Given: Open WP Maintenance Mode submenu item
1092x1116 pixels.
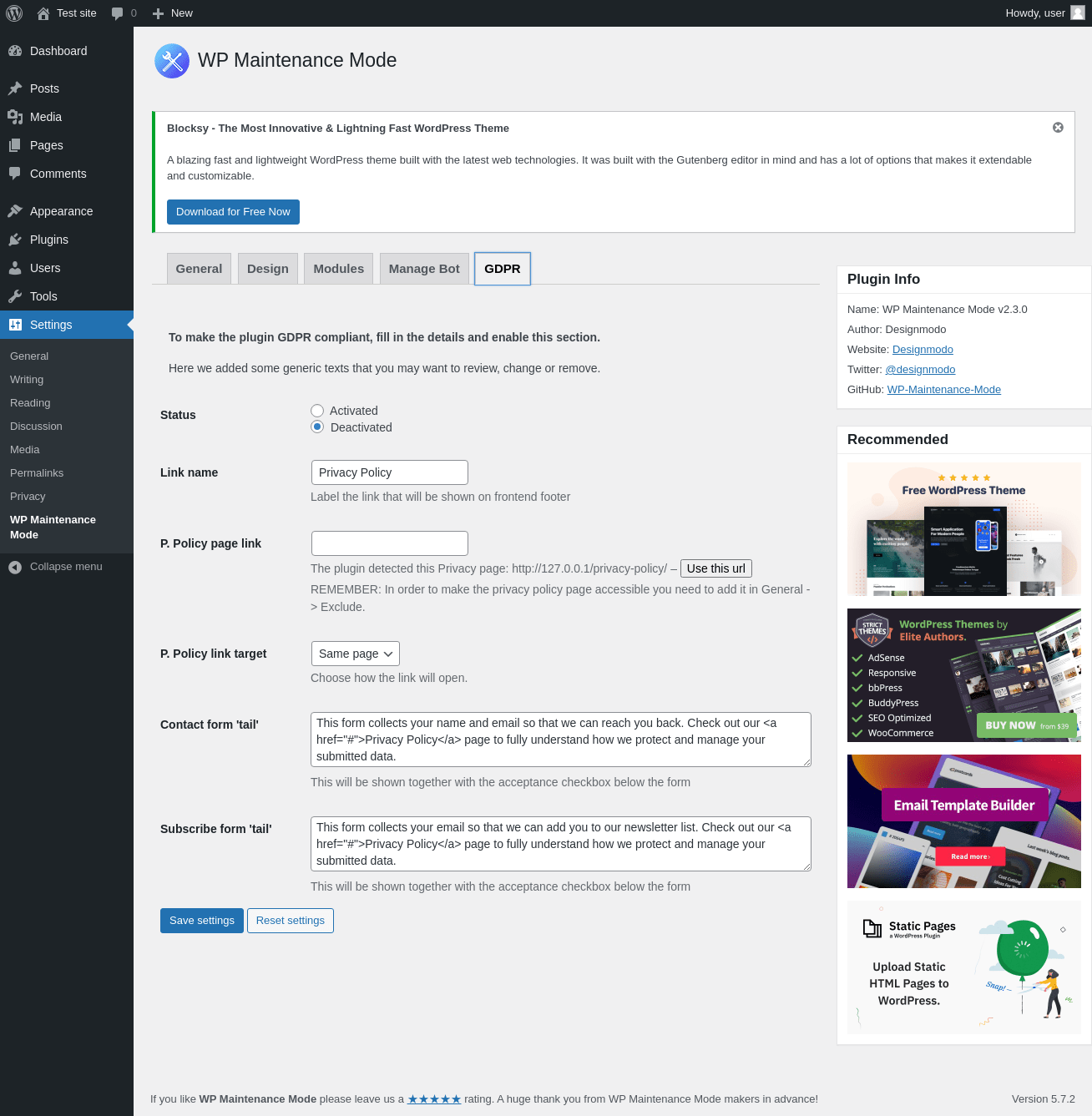Looking at the screenshot, I should [x=53, y=527].
